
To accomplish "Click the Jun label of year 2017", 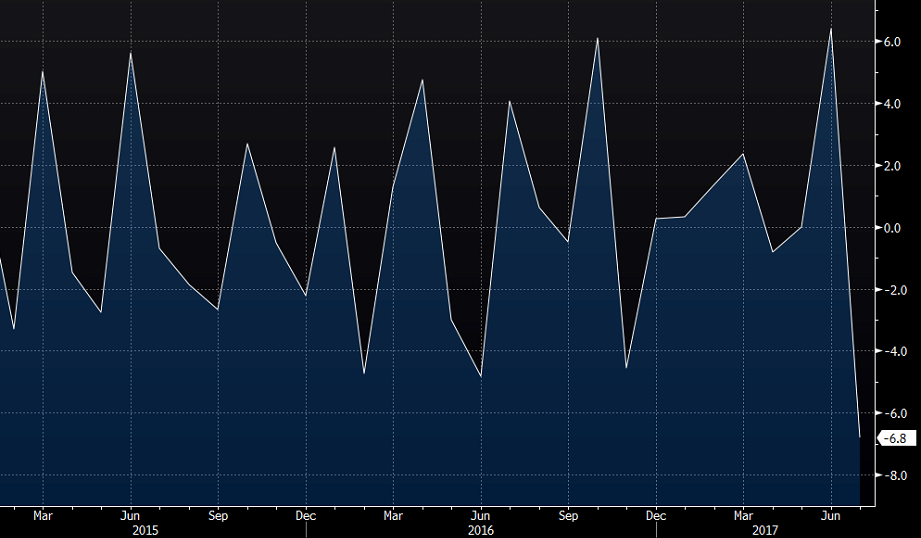I will [831, 516].
